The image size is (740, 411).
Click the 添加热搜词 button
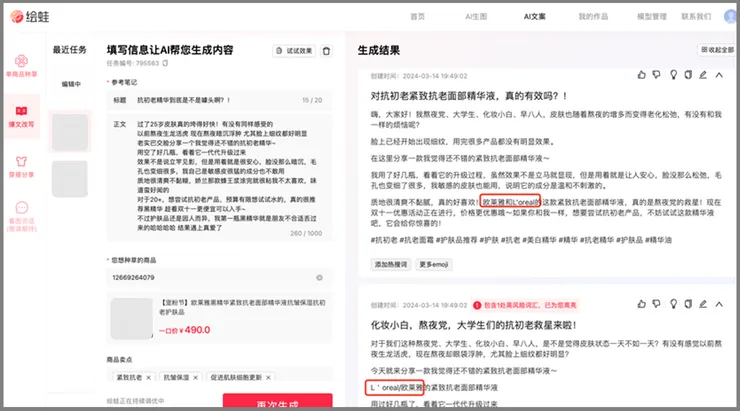point(391,264)
